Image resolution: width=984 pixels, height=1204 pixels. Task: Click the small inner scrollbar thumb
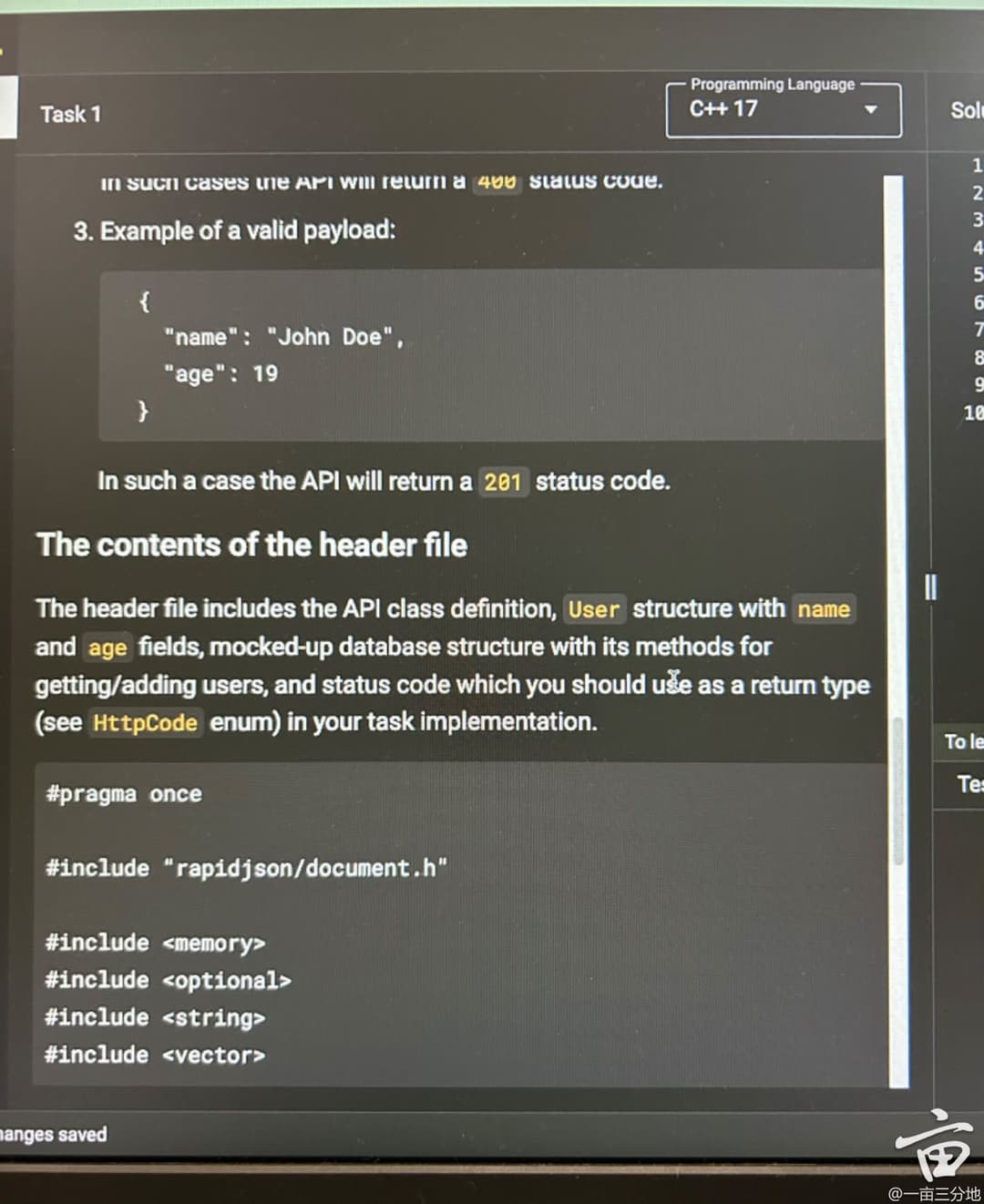click(x=898, y=791)
